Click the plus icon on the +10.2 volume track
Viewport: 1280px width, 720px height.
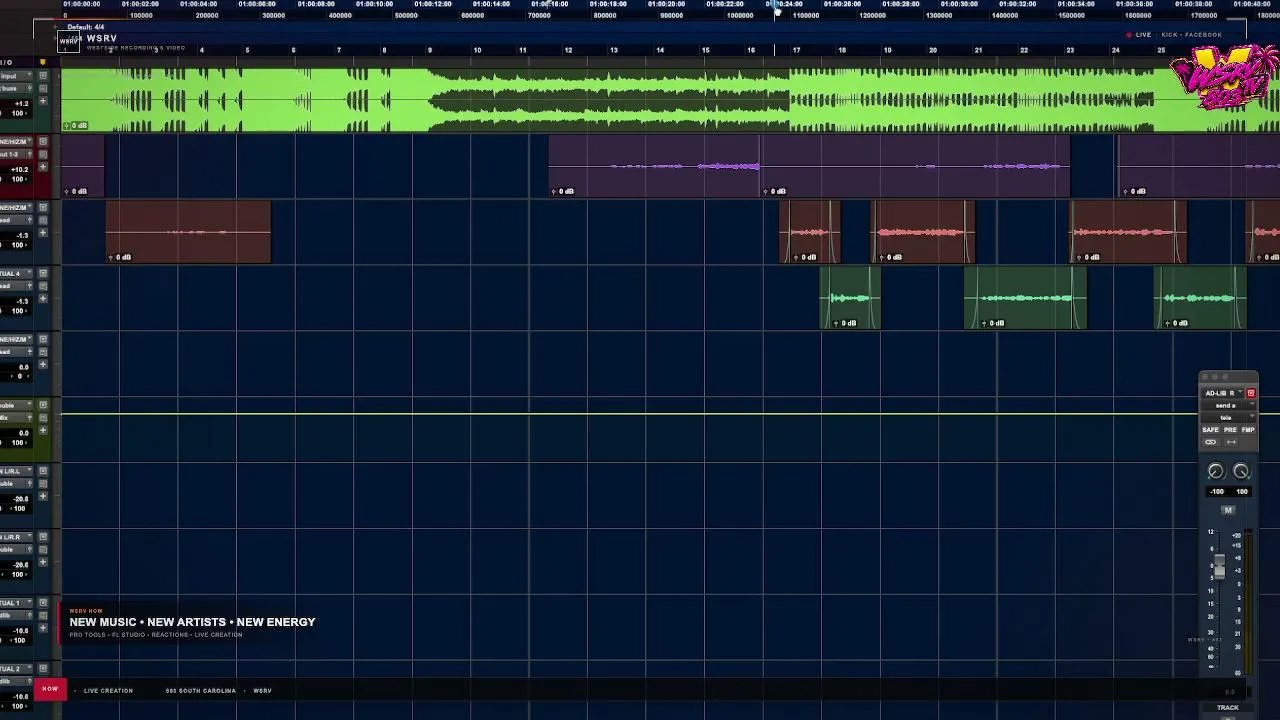click(x=43, y=167)
